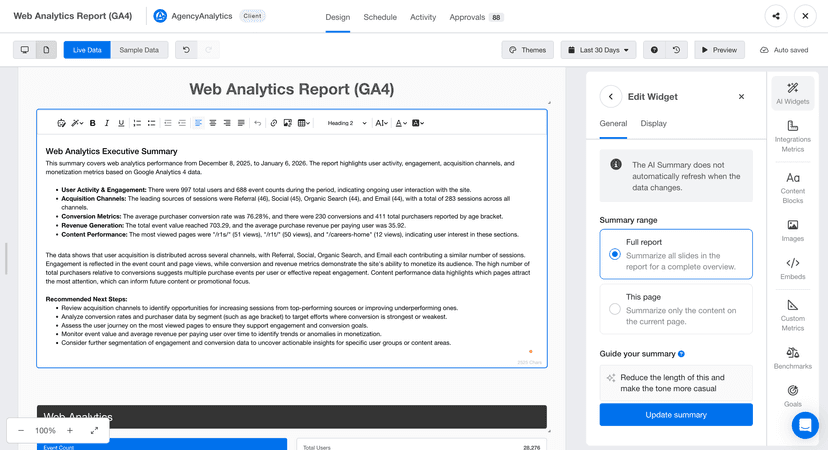Decrease text indent
This screenshot has width=828, height=450.
168,123
